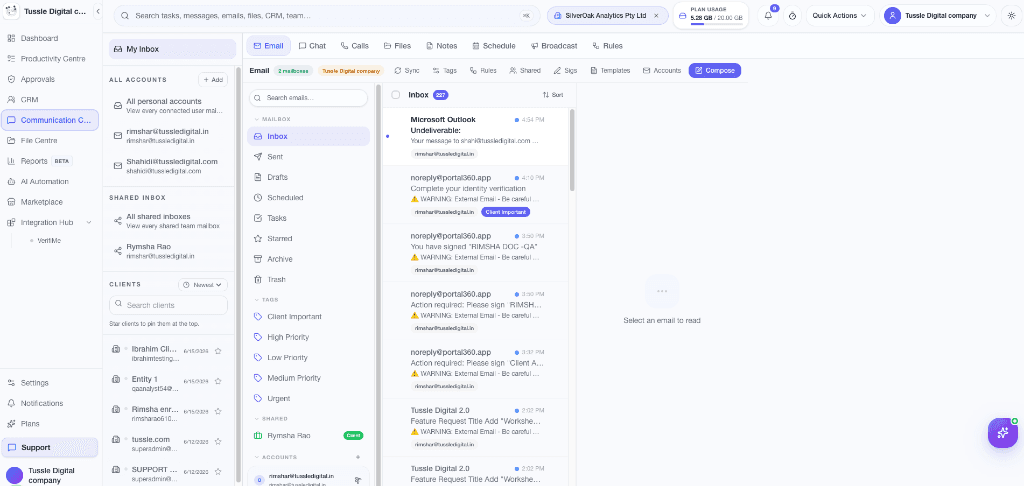Tick the select-all checkbox beside Inbox
This screenshot has height=486, width=1024.
coord(396,95)
